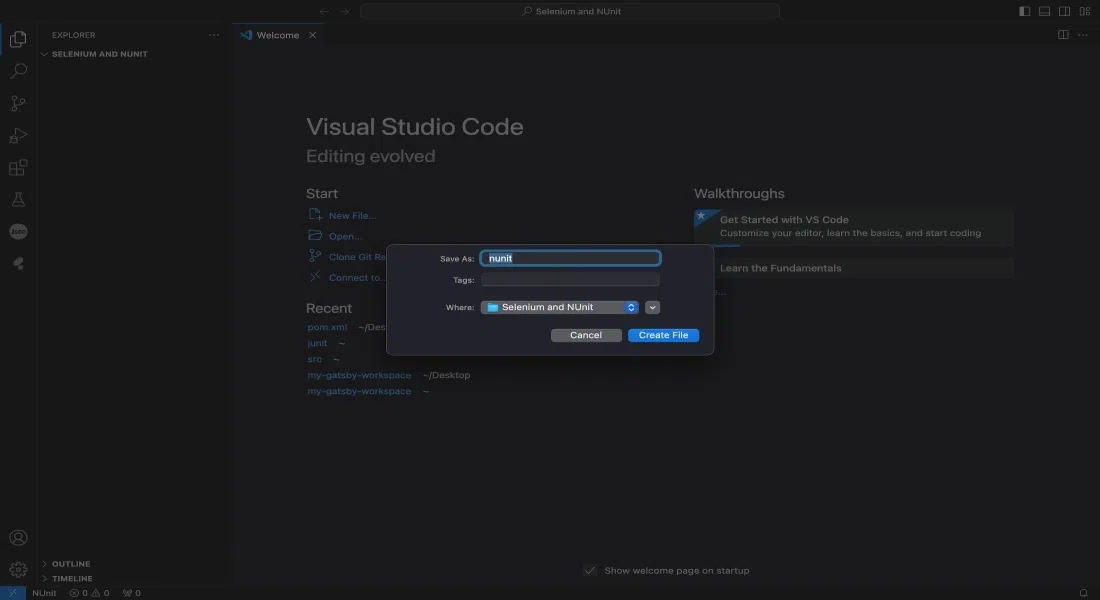Viewport: 1100px width, 600px height.
Task: Open the Manage gear icon
Action: click(x=18, y=569)
